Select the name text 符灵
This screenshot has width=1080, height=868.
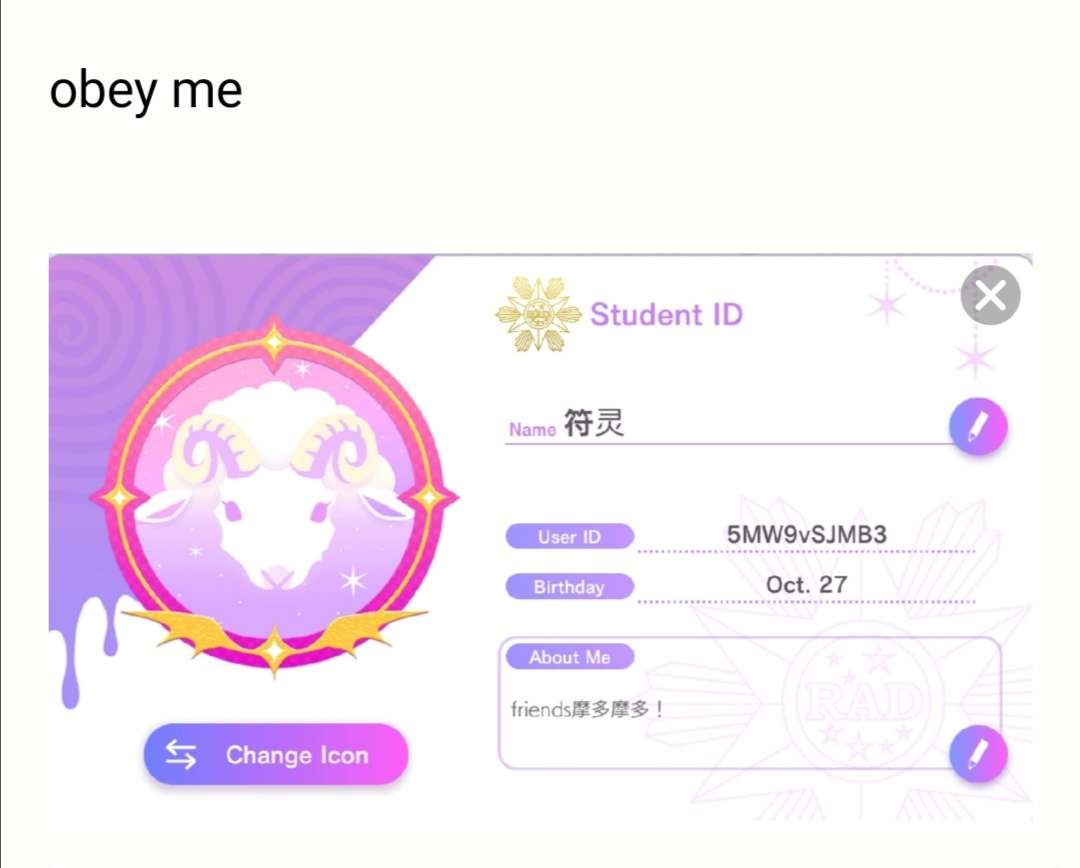coord(594,423)
